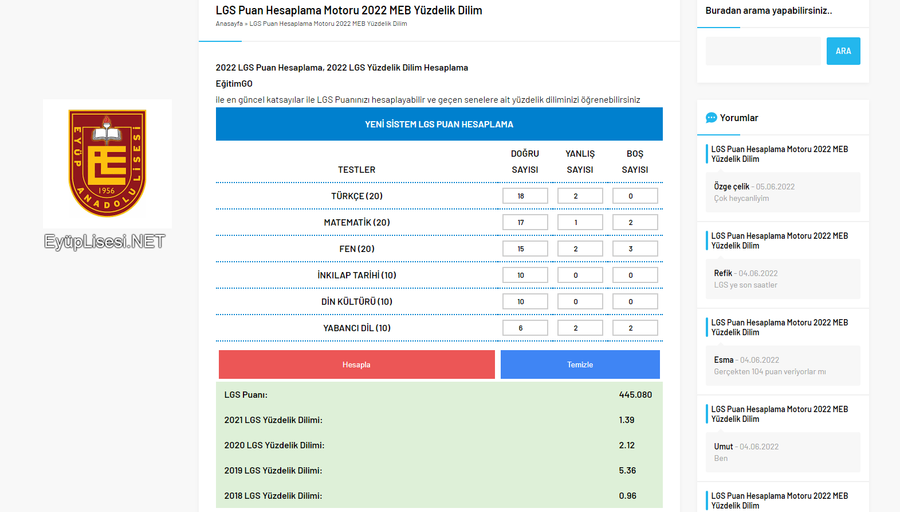
Task: Open the post link above Özge çelik's comment
Action: (x=779, y=154)
